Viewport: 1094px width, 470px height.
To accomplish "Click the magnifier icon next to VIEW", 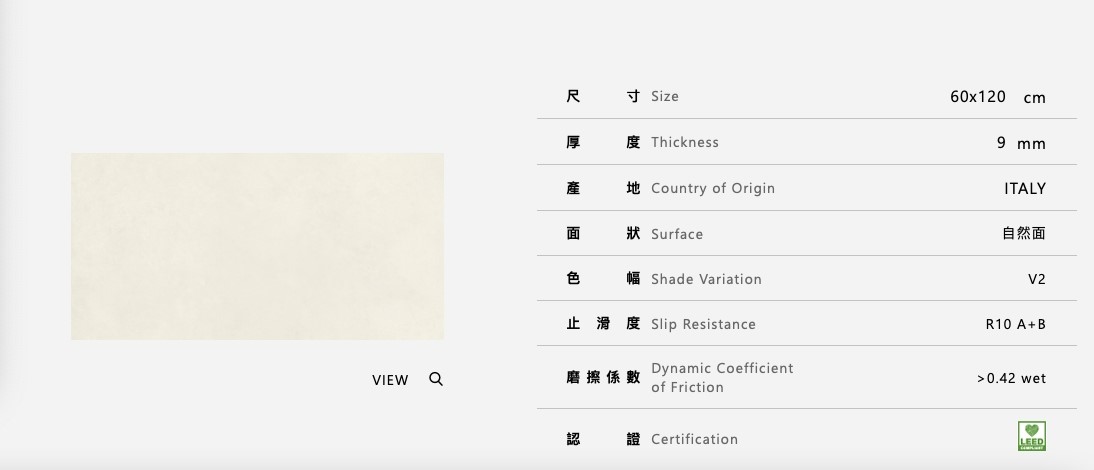I will (x=436, y=379).
